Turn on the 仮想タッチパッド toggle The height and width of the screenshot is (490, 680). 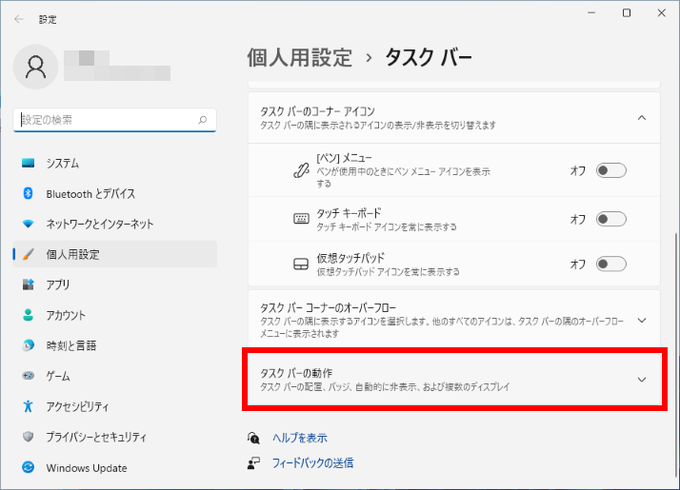611,264
